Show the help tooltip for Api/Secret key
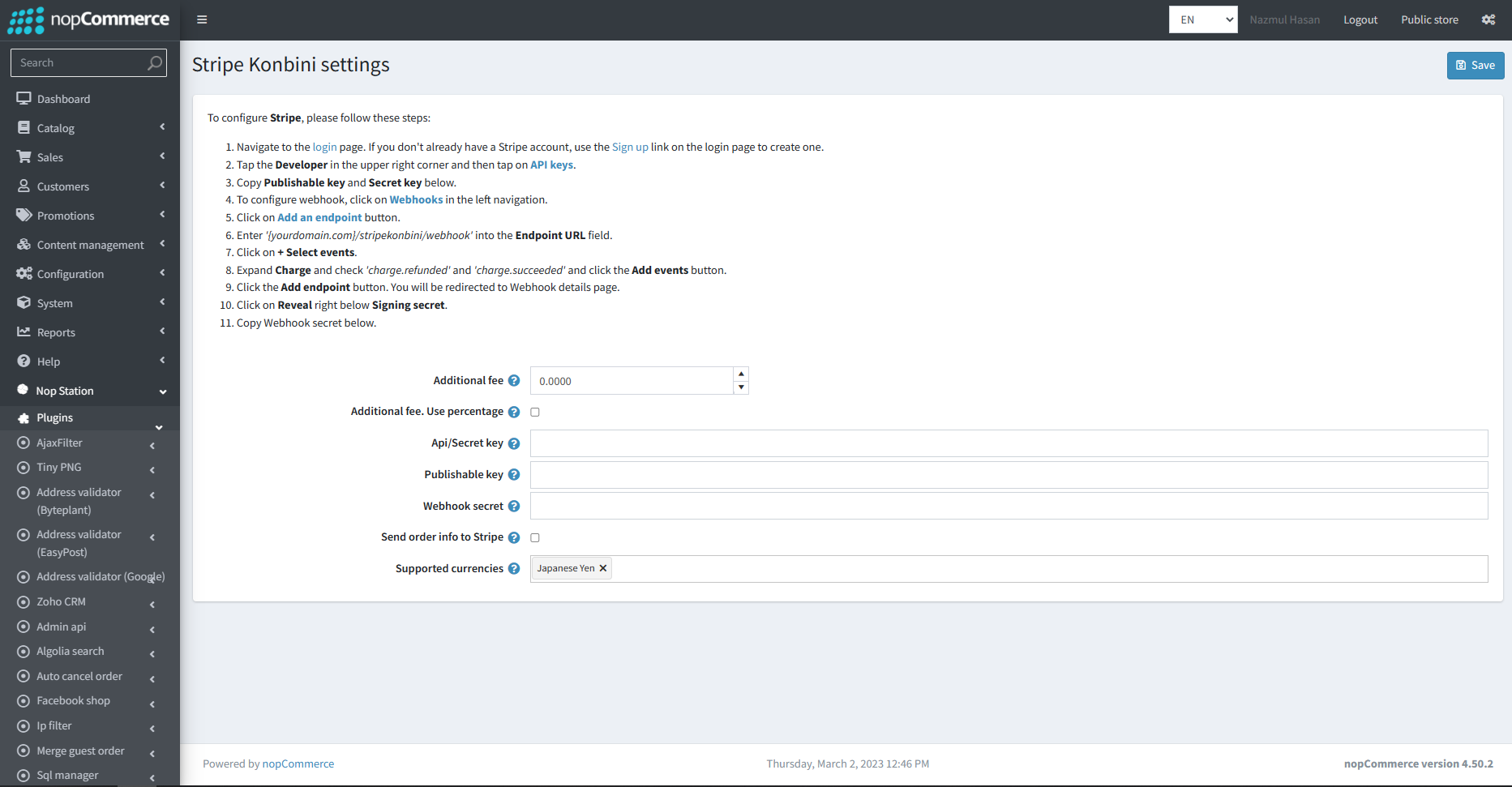Image resolution: width=1512 pixels, height=787 pixels. pos(514,443)
